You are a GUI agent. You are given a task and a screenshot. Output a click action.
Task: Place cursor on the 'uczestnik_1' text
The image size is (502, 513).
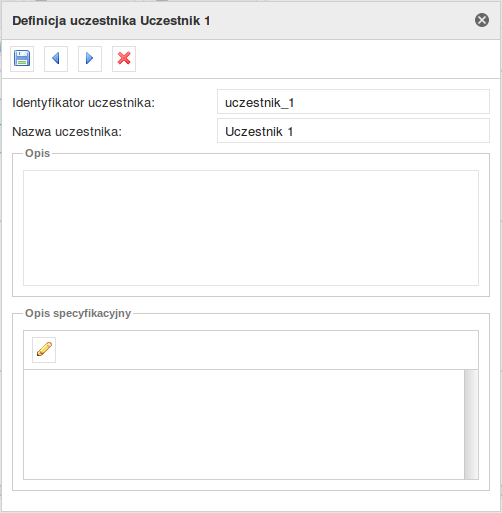pyautogui.click(x=259, y=103)
